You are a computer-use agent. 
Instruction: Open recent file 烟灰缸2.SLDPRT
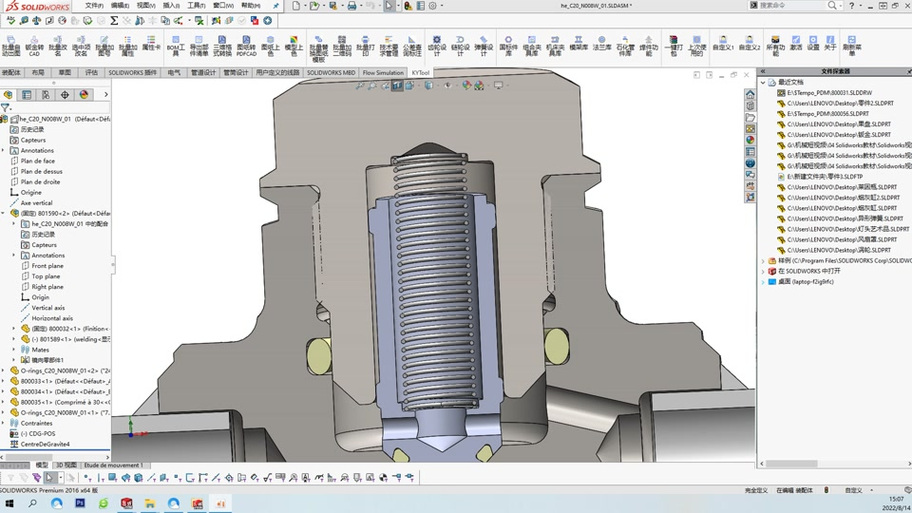click(x=837, y=198)
